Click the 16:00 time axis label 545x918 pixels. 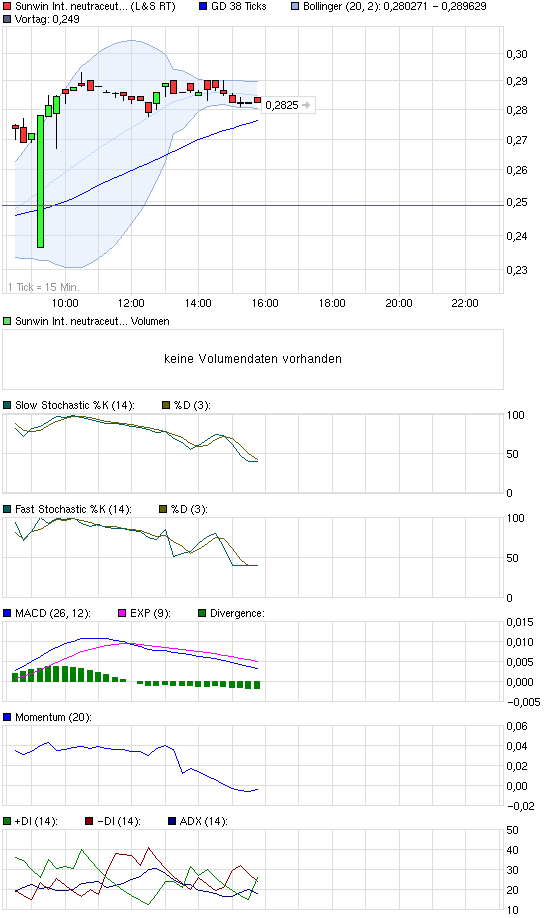click(265, 303)
